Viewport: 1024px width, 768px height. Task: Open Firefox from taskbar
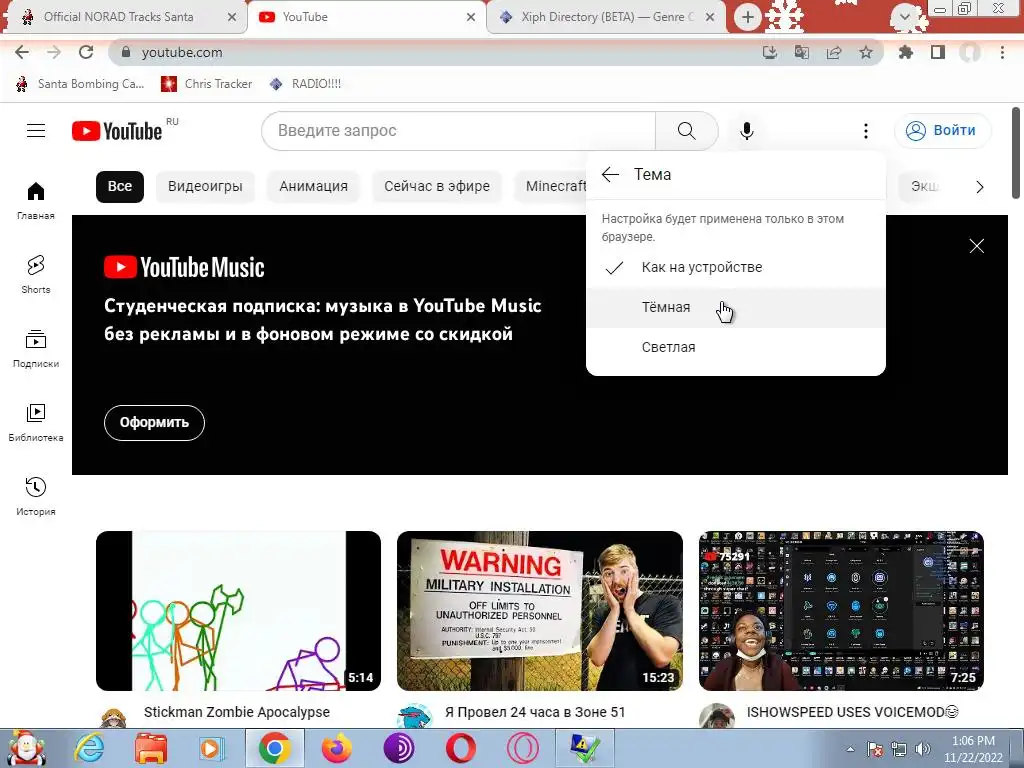[x=336, y=748]
